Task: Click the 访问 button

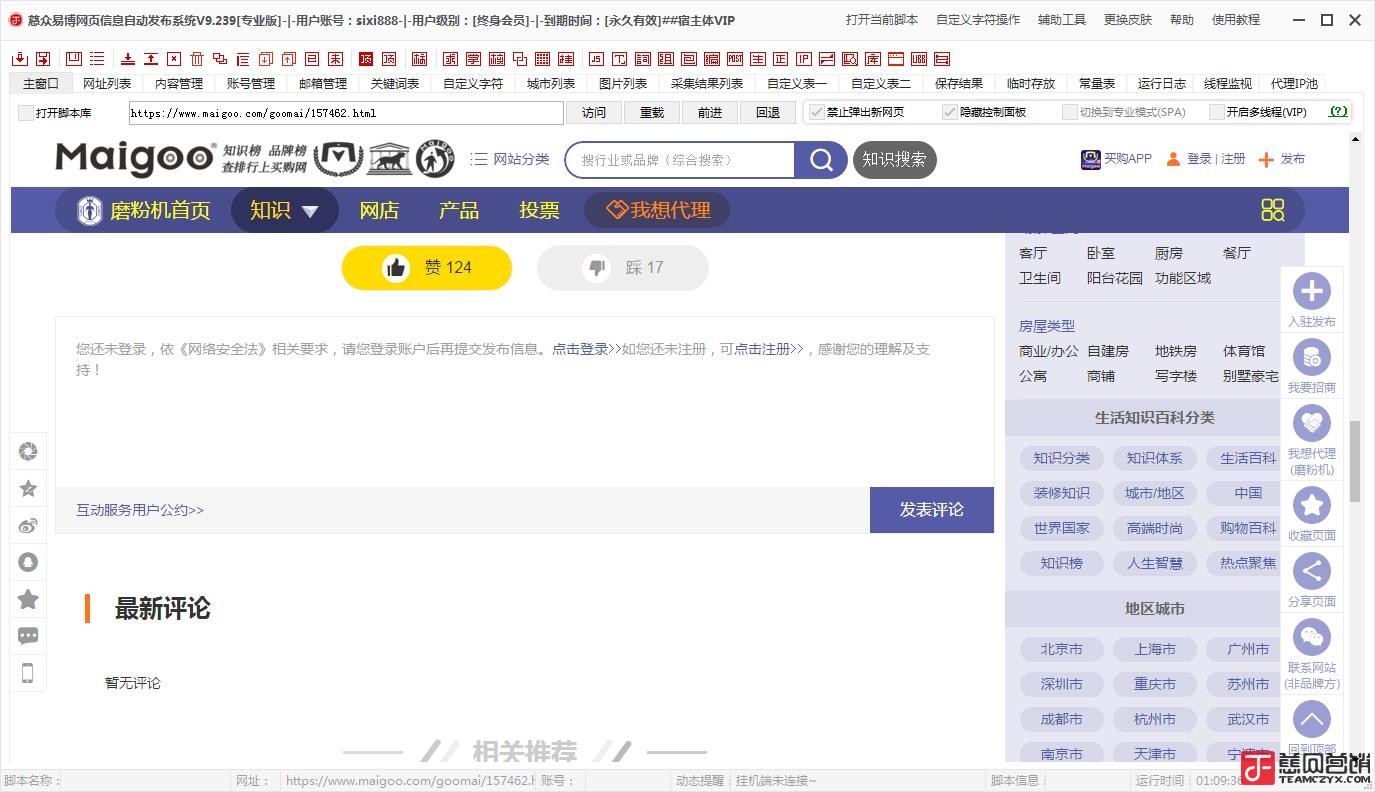Action: click(x=594, y=113)
